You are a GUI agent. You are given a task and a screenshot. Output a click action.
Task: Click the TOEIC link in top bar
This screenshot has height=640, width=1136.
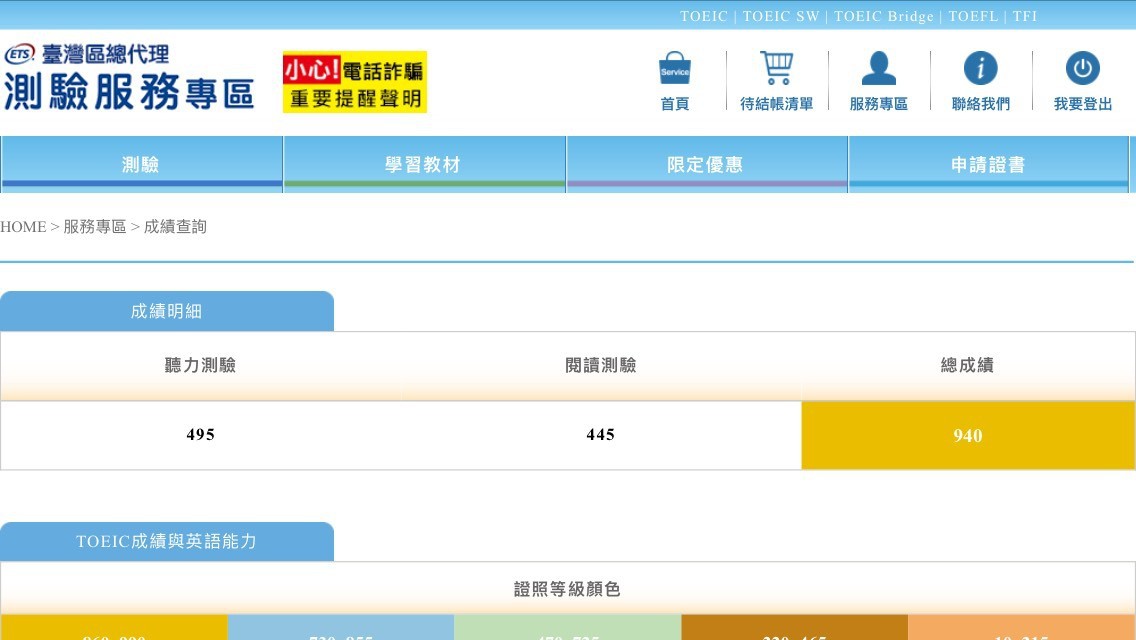point(703,16)
